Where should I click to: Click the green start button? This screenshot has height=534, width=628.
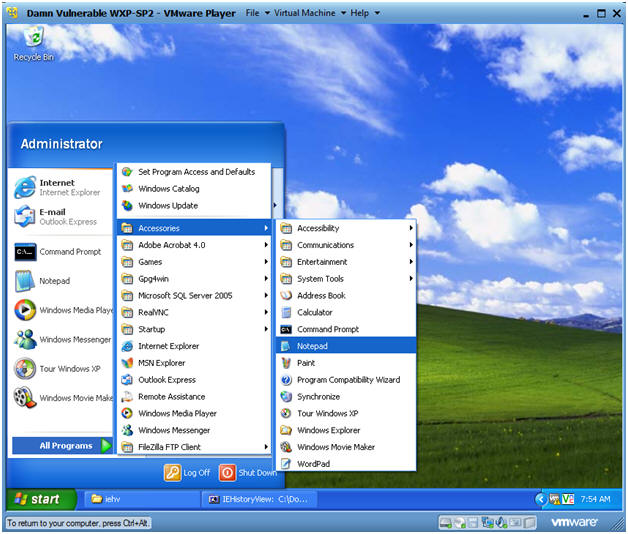pos(41,499)
